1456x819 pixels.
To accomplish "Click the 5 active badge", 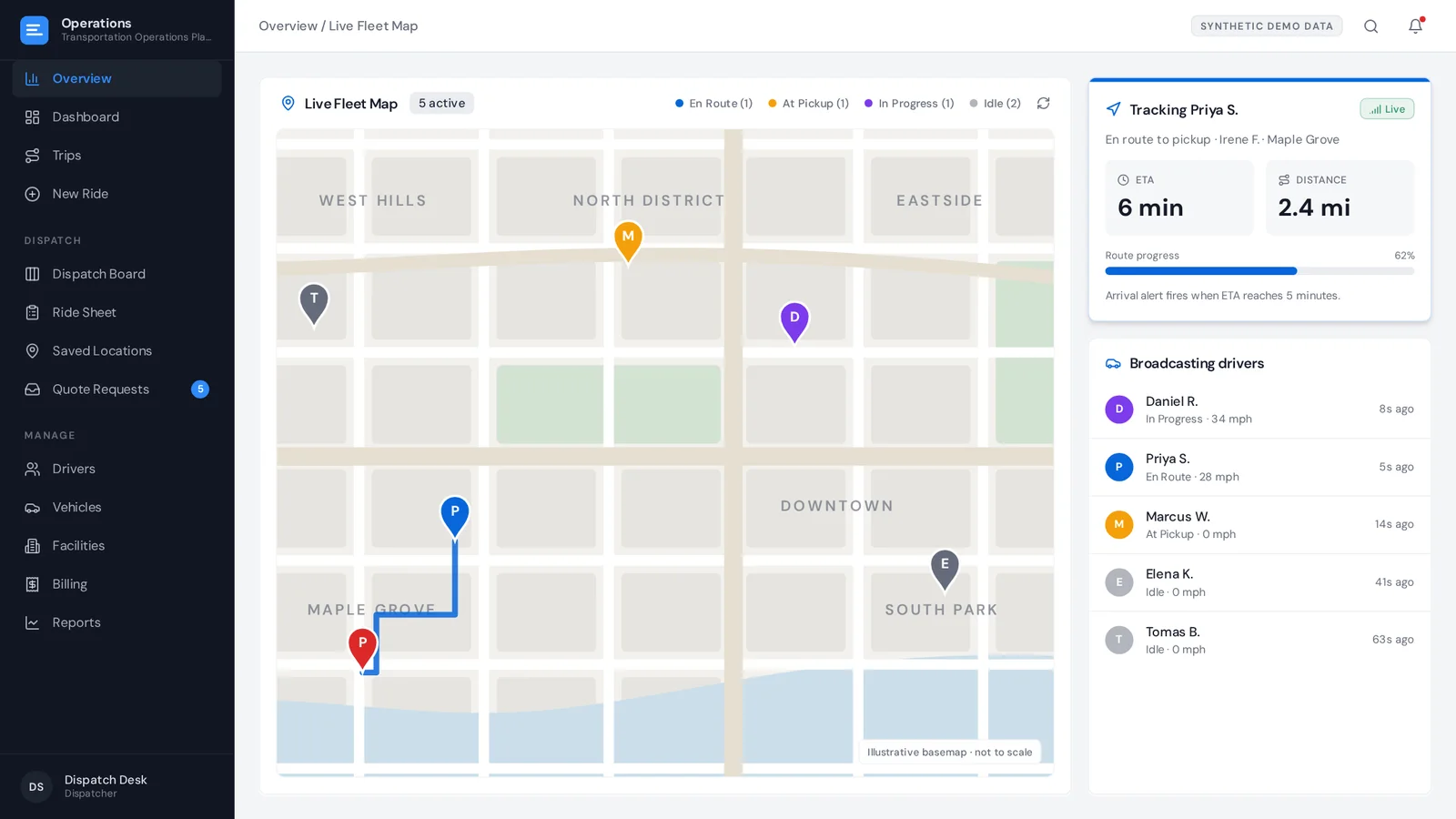I will pos(441,104).
